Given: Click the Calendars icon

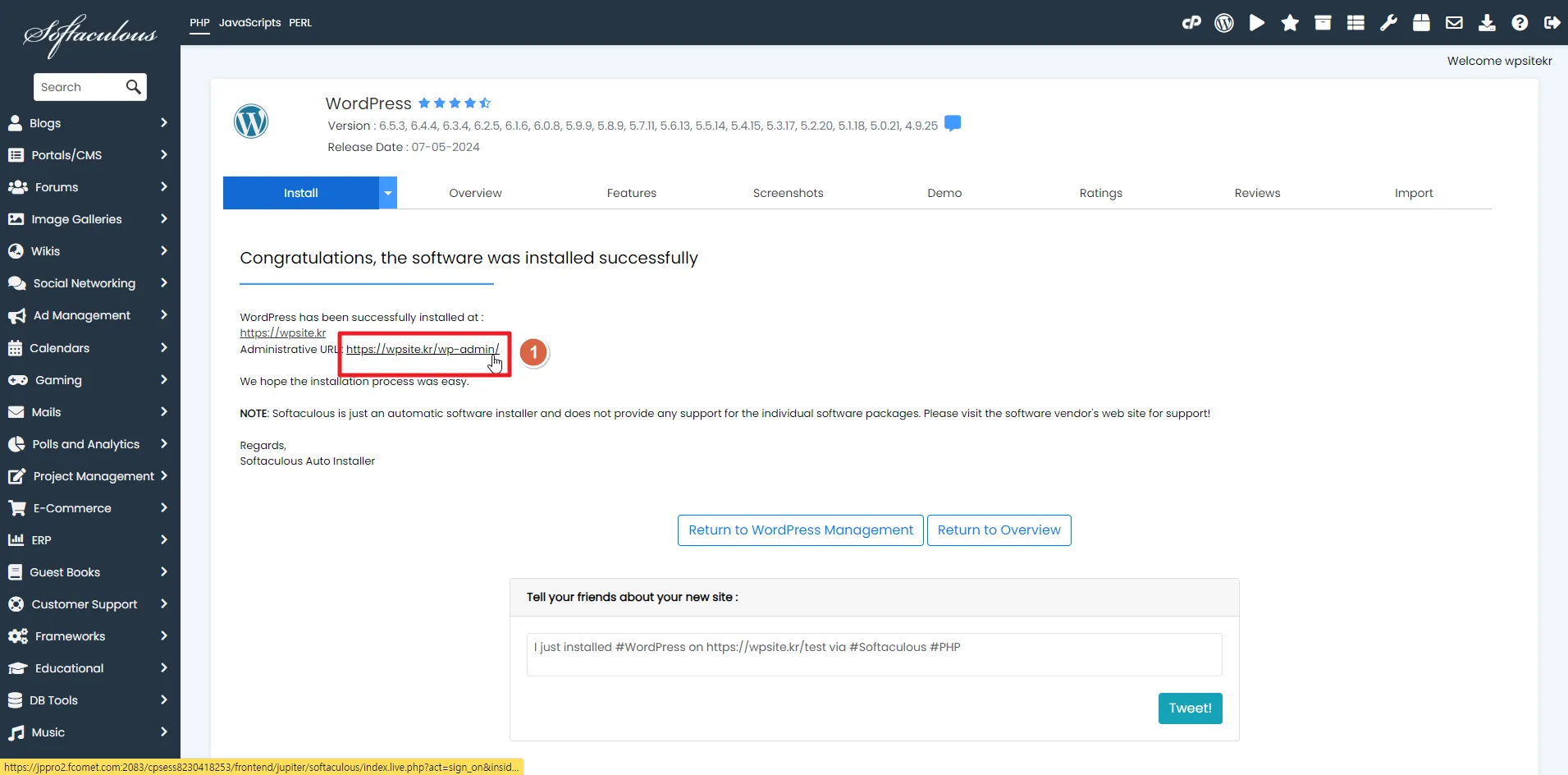Looking at the screenshot, I should pos(15,348).
